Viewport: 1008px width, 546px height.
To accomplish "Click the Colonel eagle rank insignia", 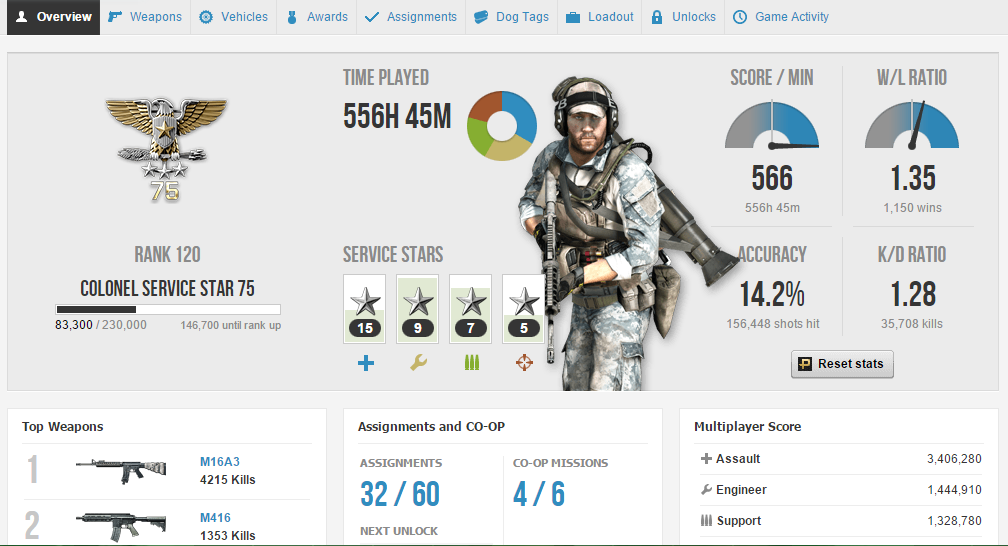I will click(166, 149).
